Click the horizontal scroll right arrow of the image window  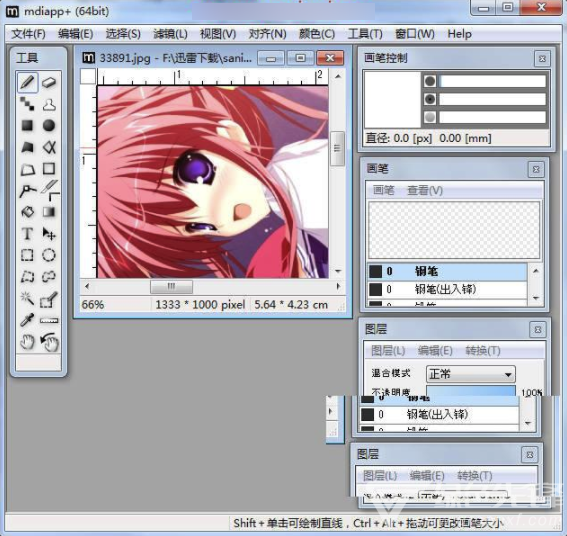(x=338, y=286)
